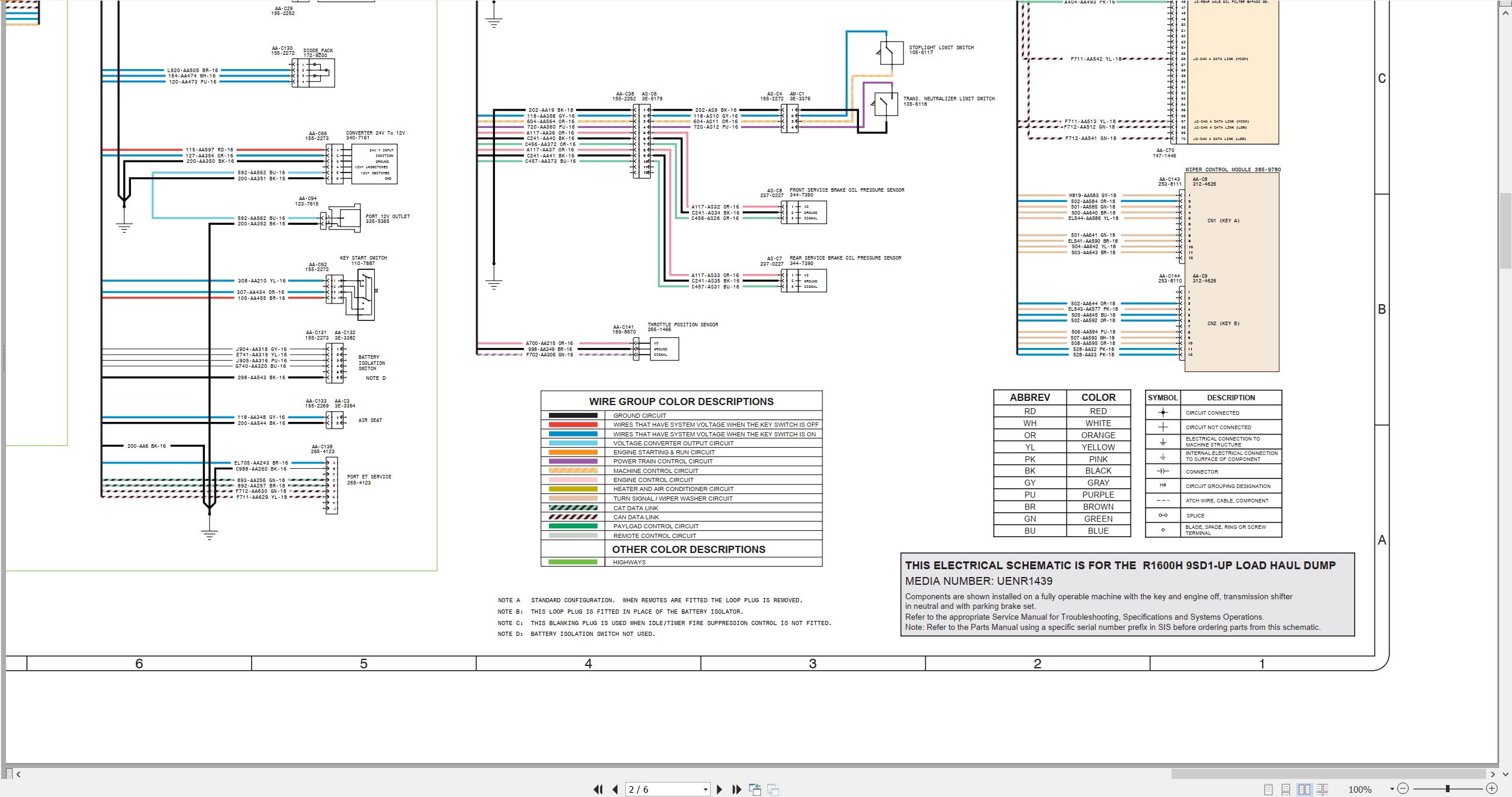
Task: Click the 'HIGHWAYS' legend entry
Action: pyautogui.click(x=629, y=562)
